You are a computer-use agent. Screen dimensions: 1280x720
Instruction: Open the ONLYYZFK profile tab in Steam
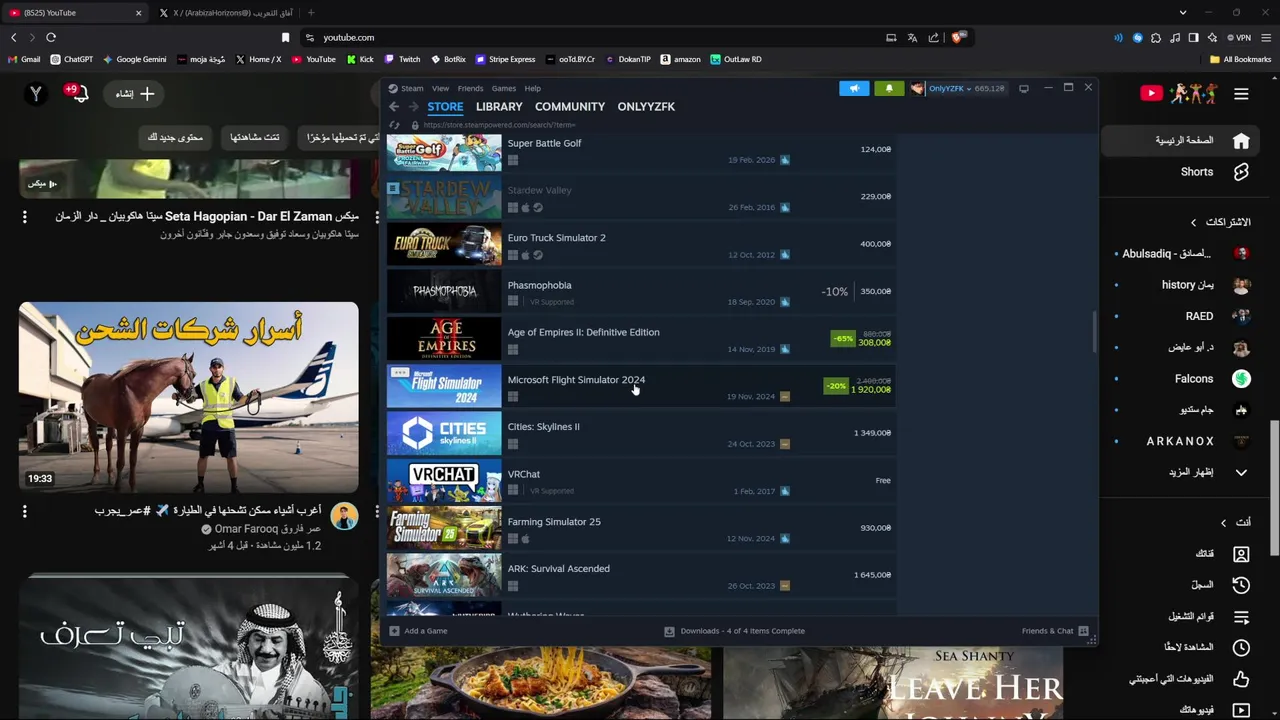click(x=646, y=106)
